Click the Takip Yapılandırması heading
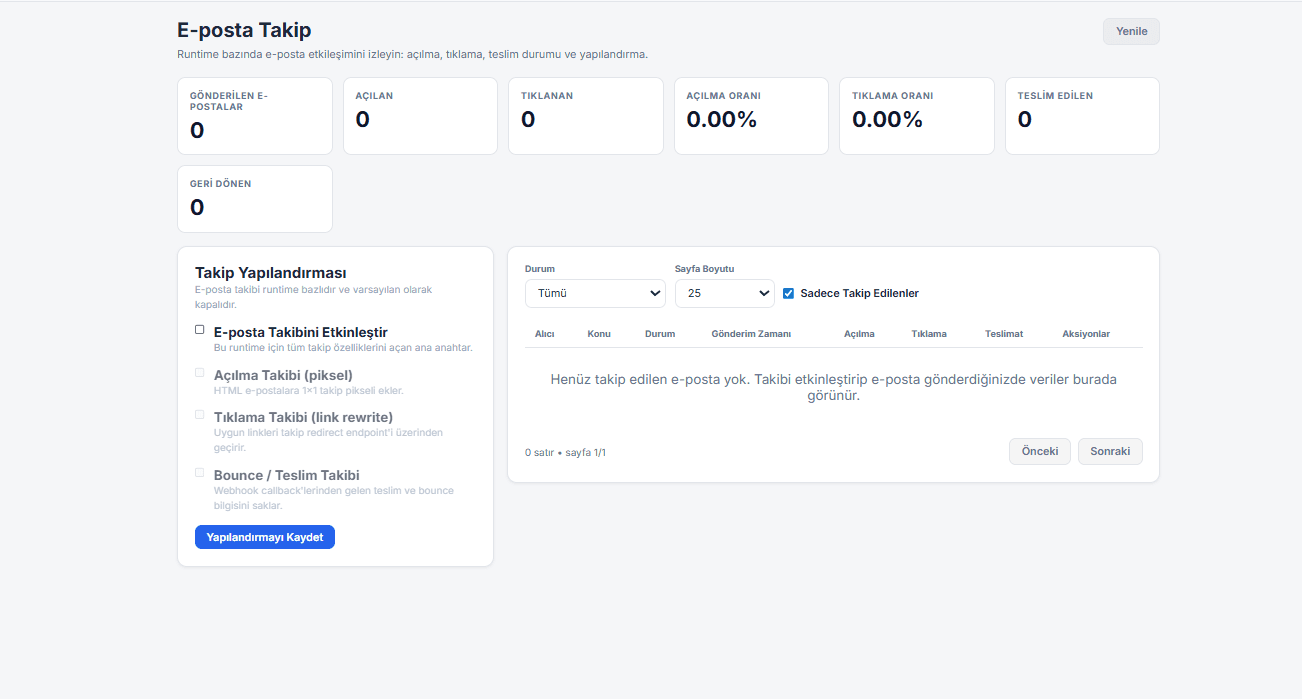1302x699 pixels. (x=271, y=272)
